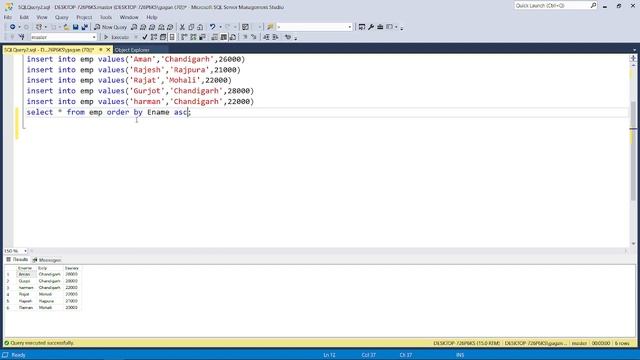Open the master database dropdown
This screenshot has width=640, height=360.
[x=93, y=37]
